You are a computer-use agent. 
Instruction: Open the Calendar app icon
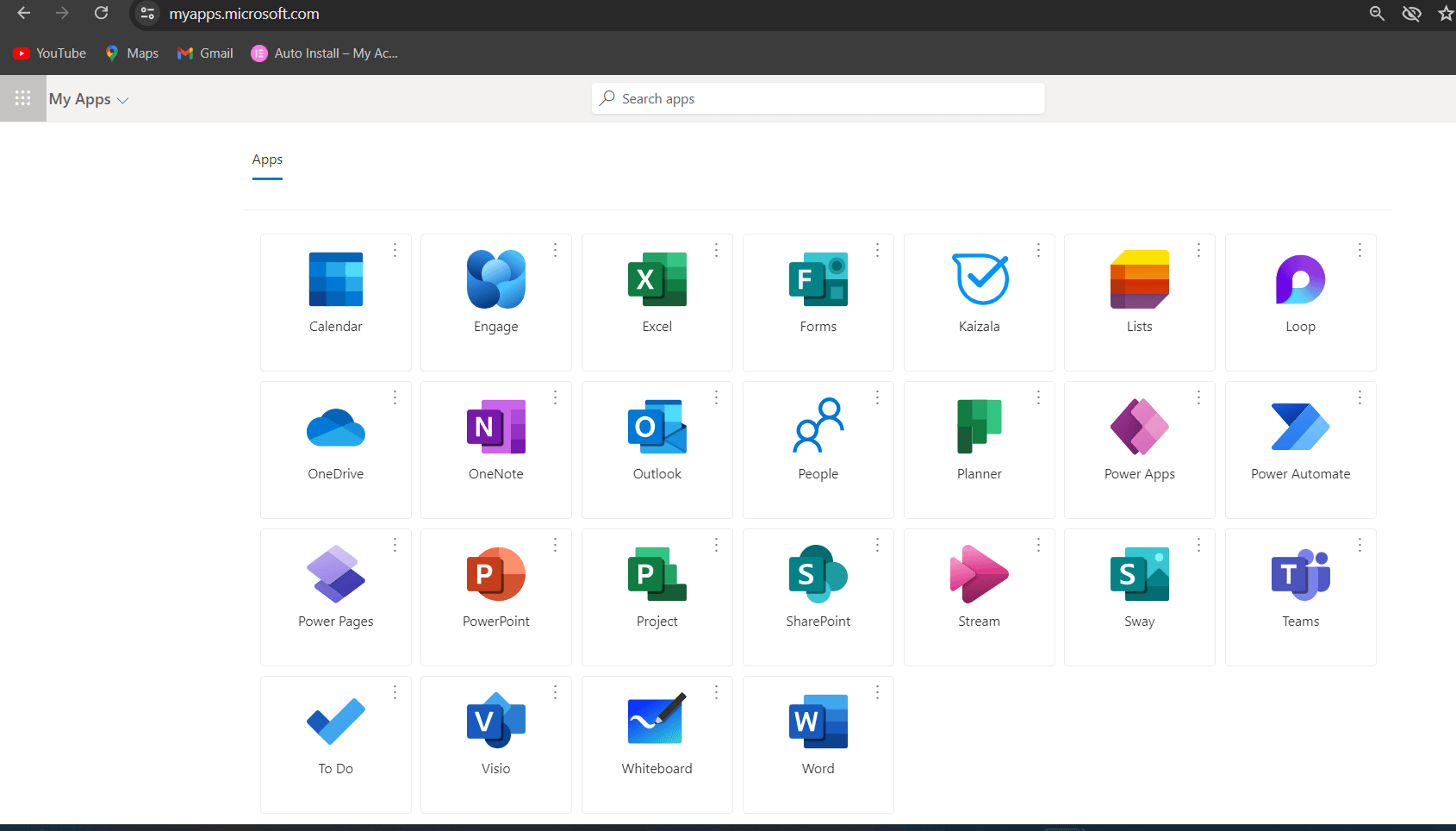tap(336, 279)
